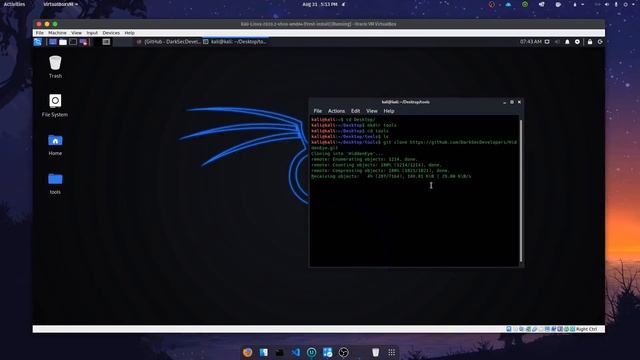Open the terminal in the dock
Image resolution: width=640 pixels, height=360 pixels.
tap(280, 352)
